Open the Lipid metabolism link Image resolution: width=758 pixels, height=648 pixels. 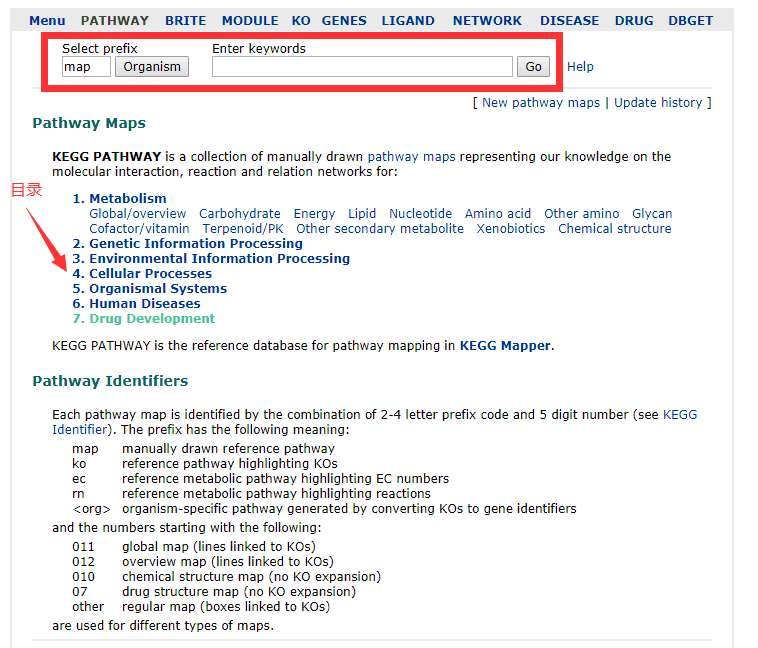362,213
